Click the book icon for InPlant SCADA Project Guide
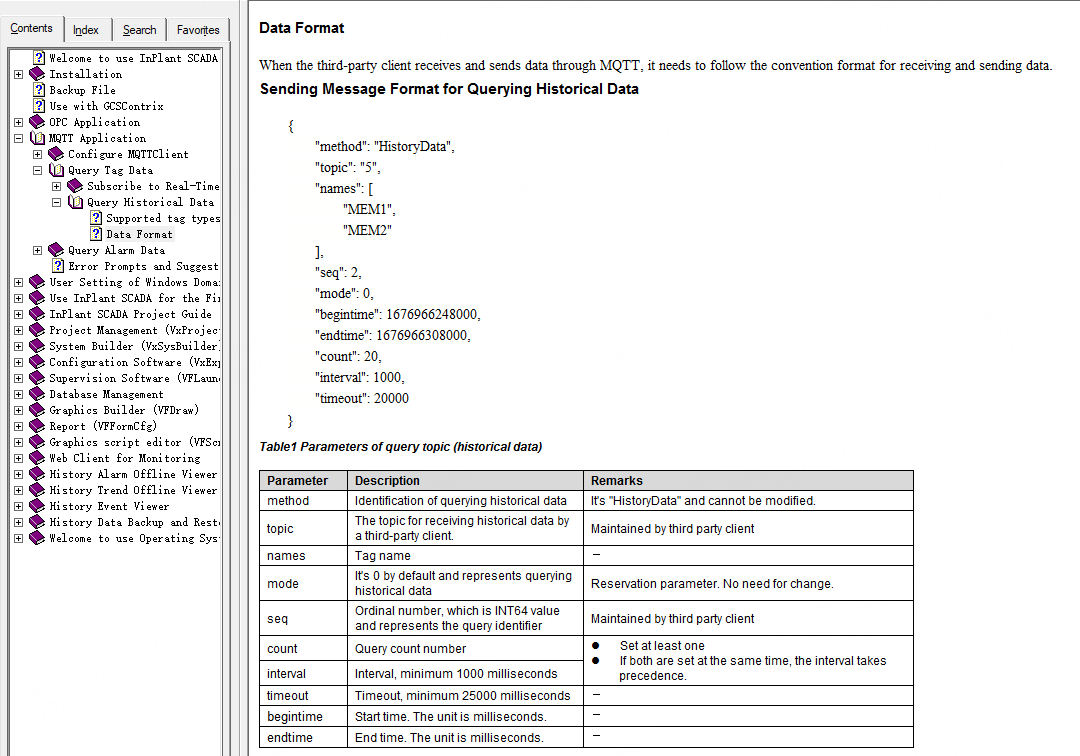1080x756 pixels. click(37, 314)
